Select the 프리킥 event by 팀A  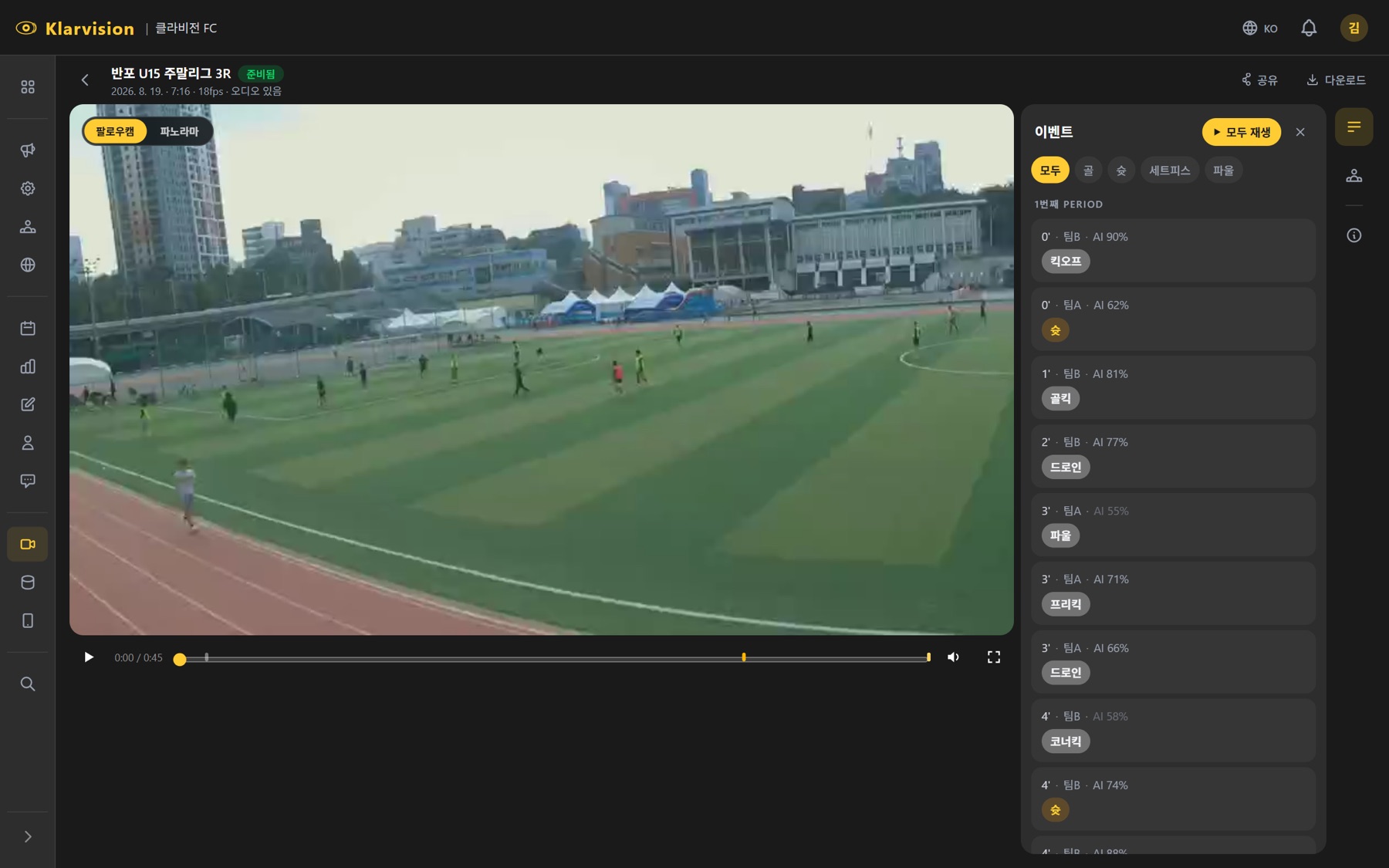click(1173, 593)
